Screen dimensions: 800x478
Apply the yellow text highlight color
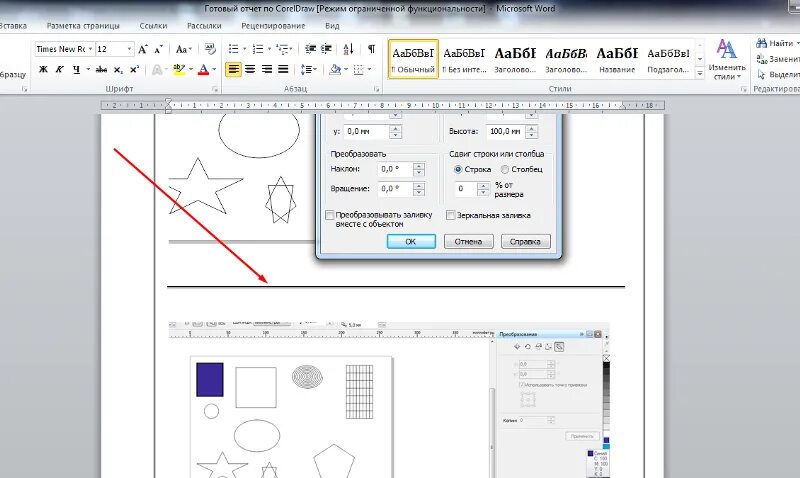[x=179, y=69]
